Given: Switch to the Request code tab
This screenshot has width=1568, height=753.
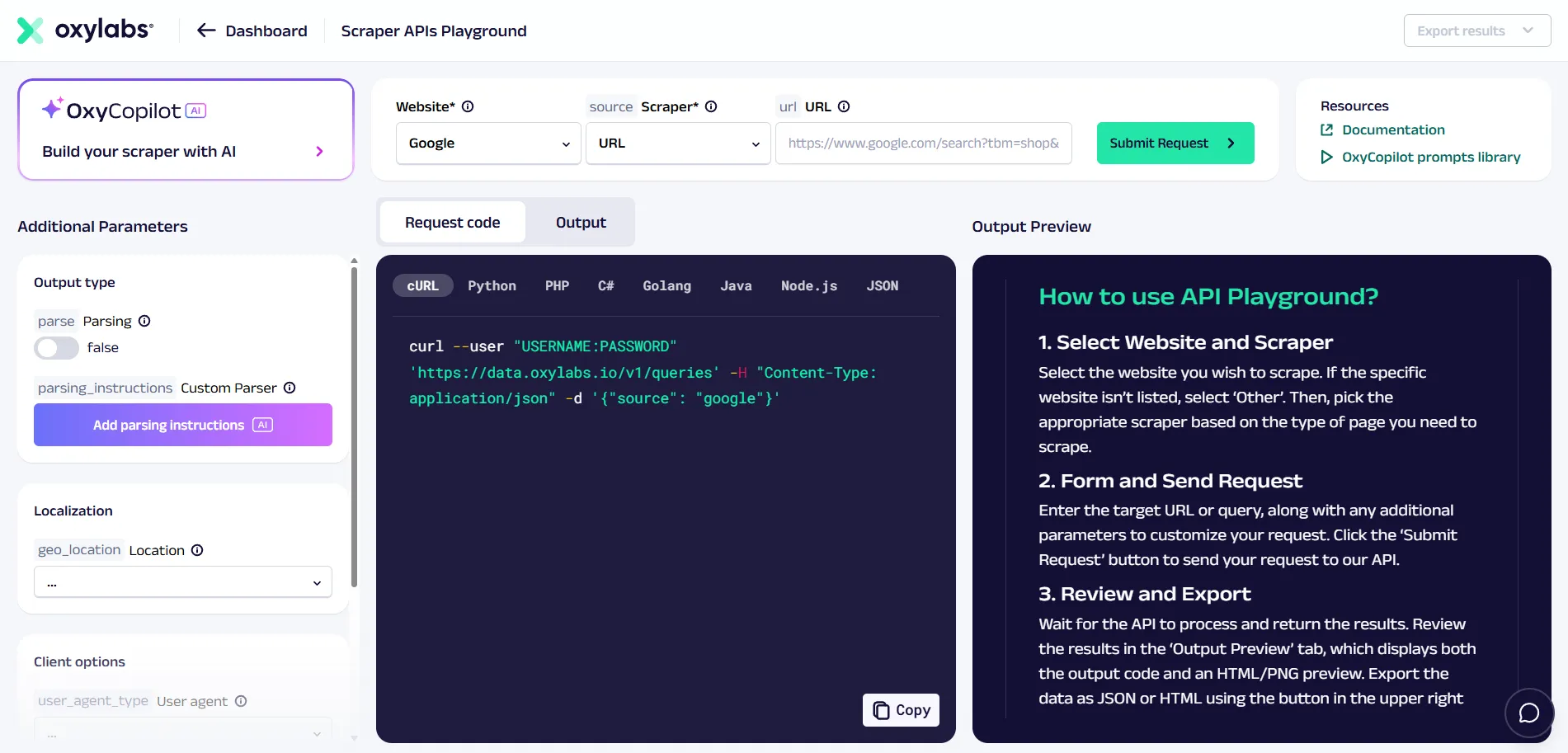Looking at the screenshot, I should point(452,223).
